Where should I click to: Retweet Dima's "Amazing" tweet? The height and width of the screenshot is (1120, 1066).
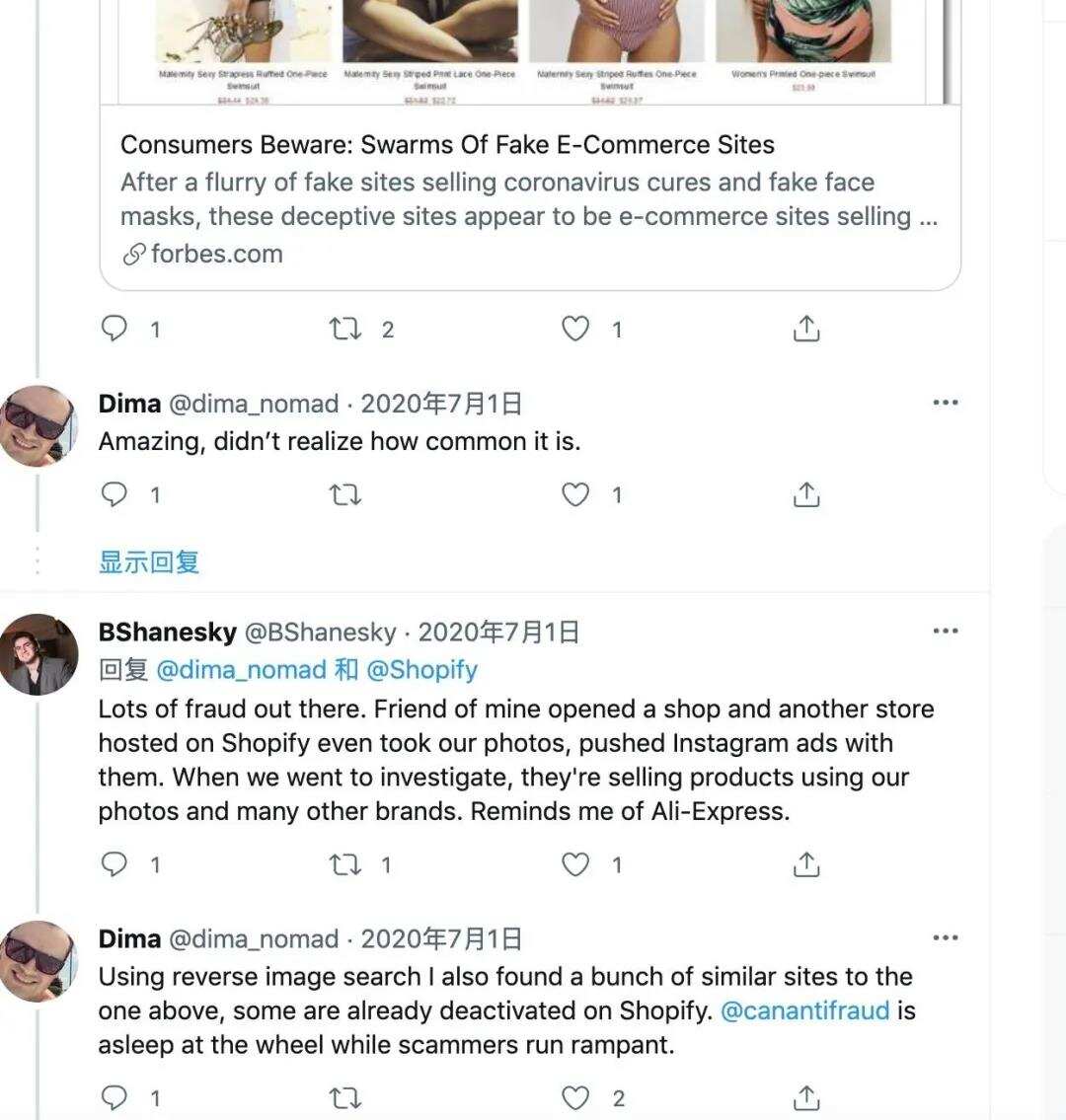pos(344,494)
